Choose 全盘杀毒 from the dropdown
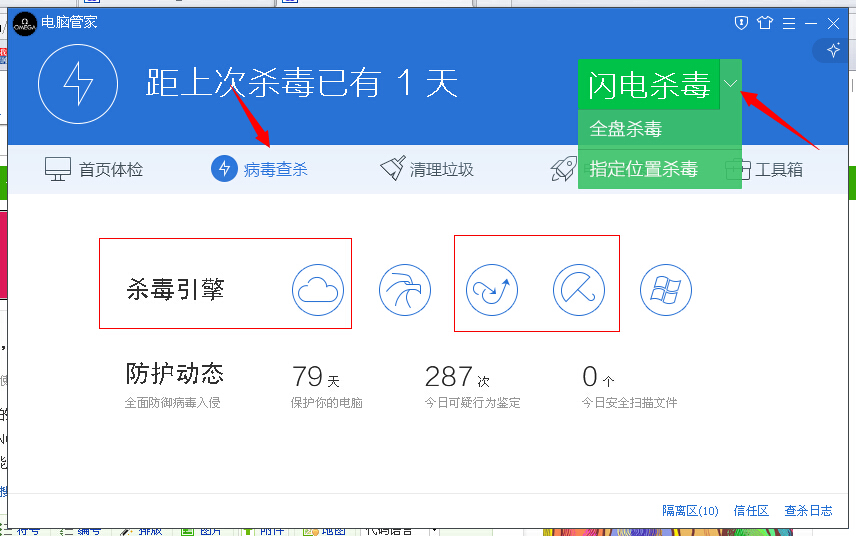This screenshot has height=536, width=856. 659,129
